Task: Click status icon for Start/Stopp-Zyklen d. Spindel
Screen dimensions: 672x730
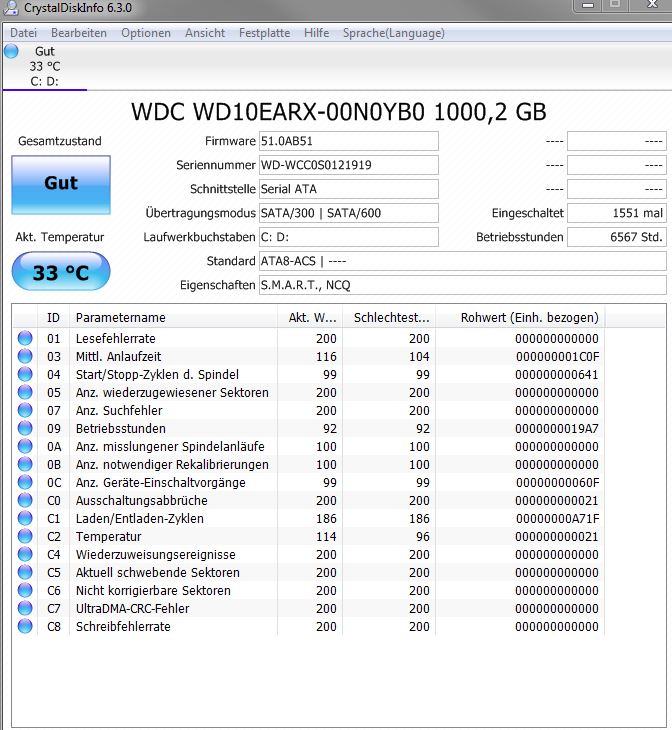Action: 25,374
